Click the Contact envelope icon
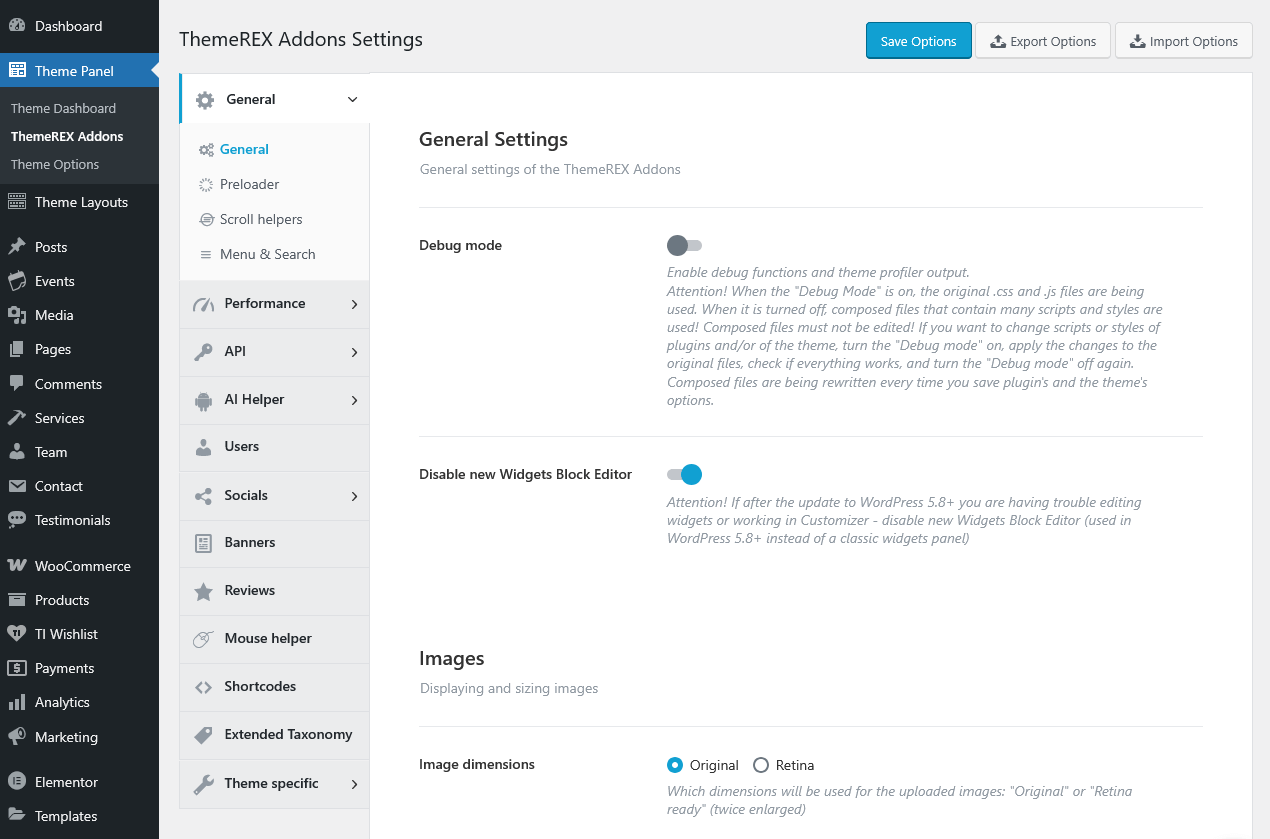 17,486
